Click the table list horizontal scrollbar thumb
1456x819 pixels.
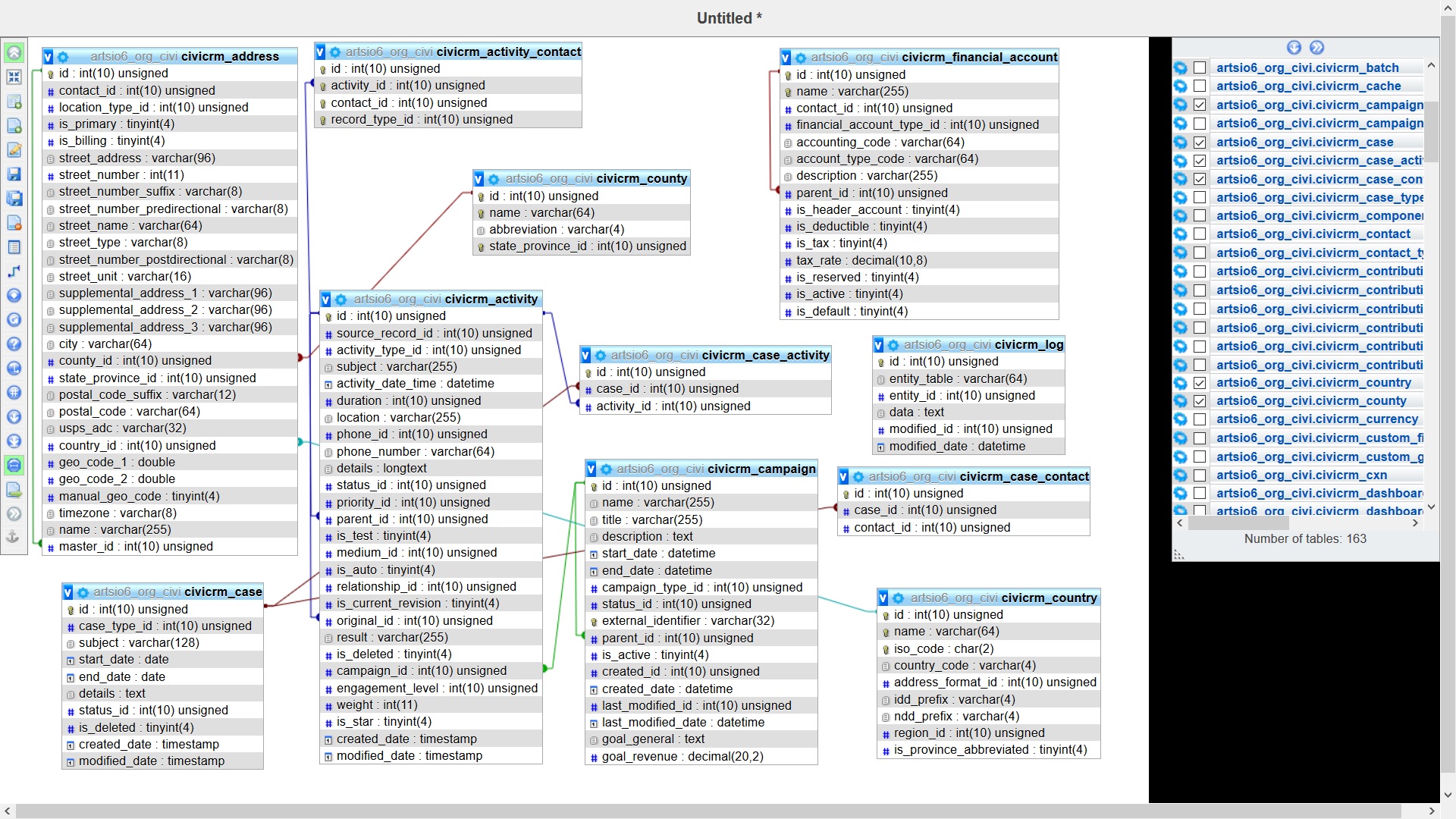[x=1238, y=523]
